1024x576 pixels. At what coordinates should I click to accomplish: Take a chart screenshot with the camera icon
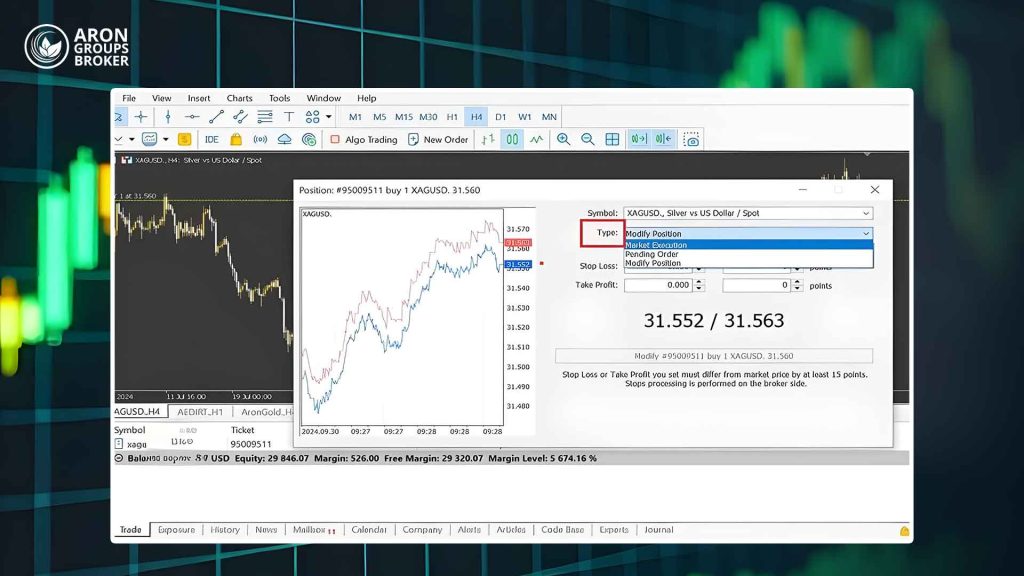tap(692, 139)
